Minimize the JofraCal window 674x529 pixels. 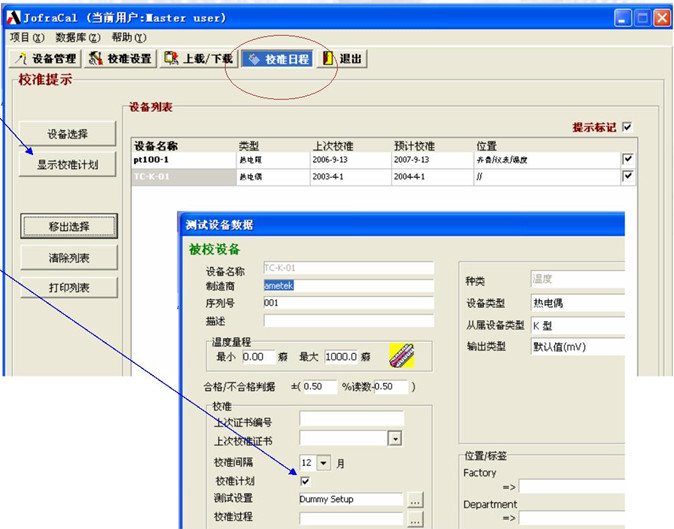coord(622,18)
